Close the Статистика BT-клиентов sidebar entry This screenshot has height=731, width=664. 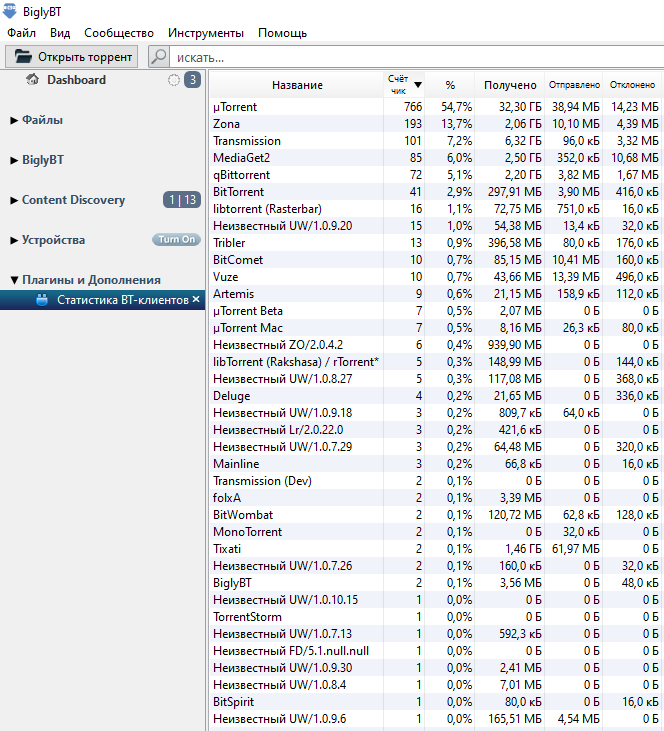(x=196, y=299)
